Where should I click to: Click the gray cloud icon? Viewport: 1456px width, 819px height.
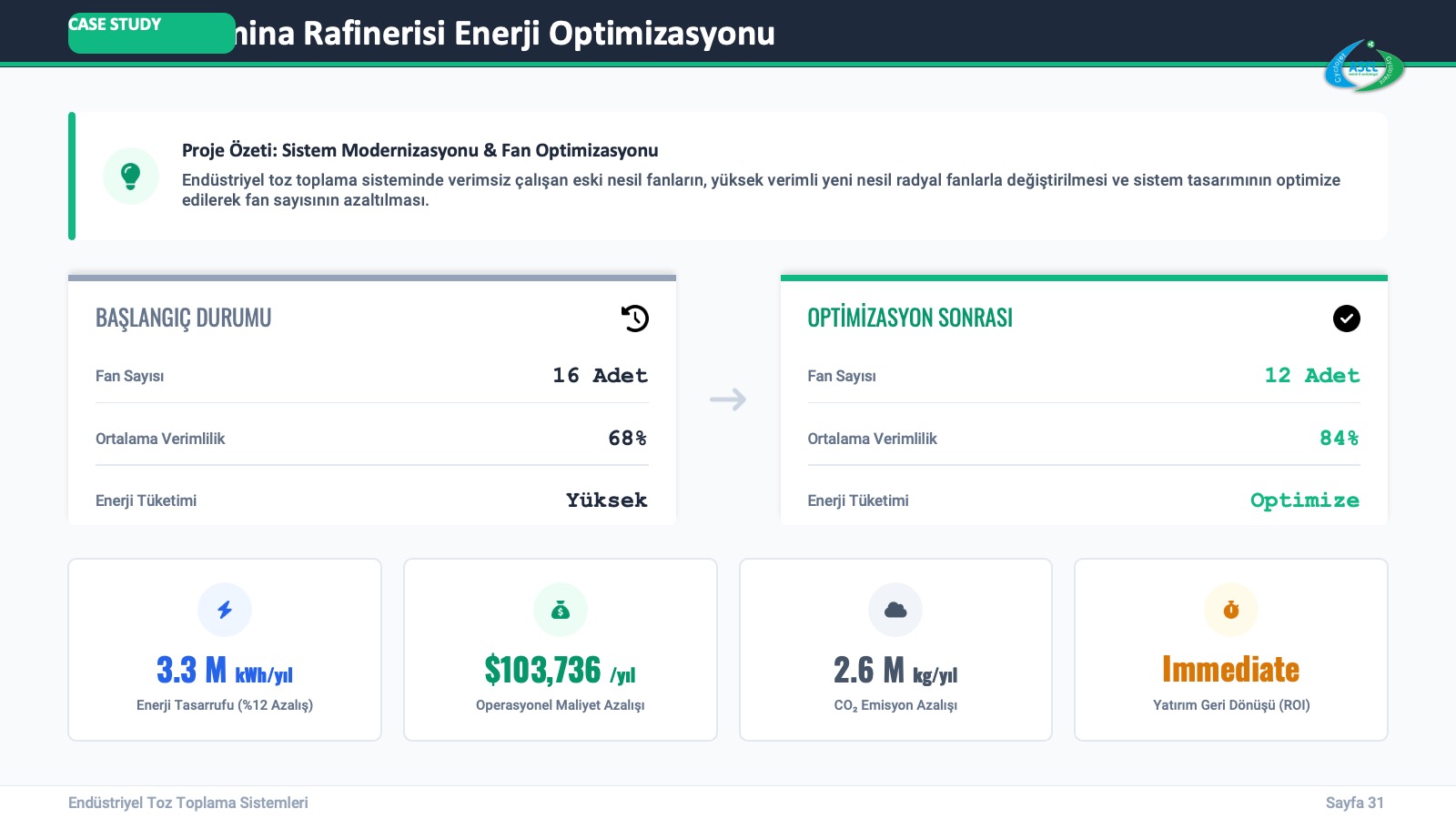895,610
